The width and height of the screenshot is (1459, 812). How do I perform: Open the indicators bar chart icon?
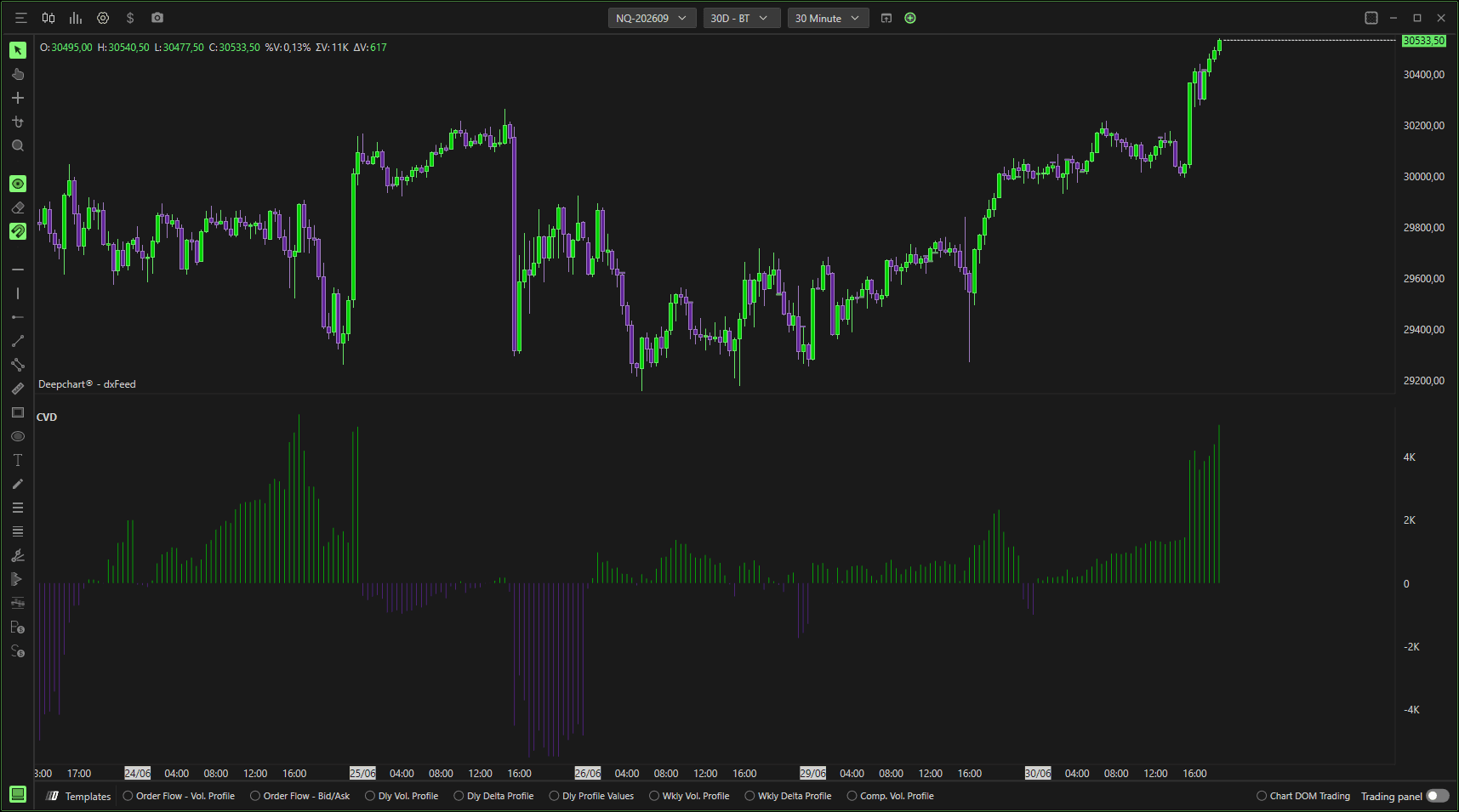(76, 18)
